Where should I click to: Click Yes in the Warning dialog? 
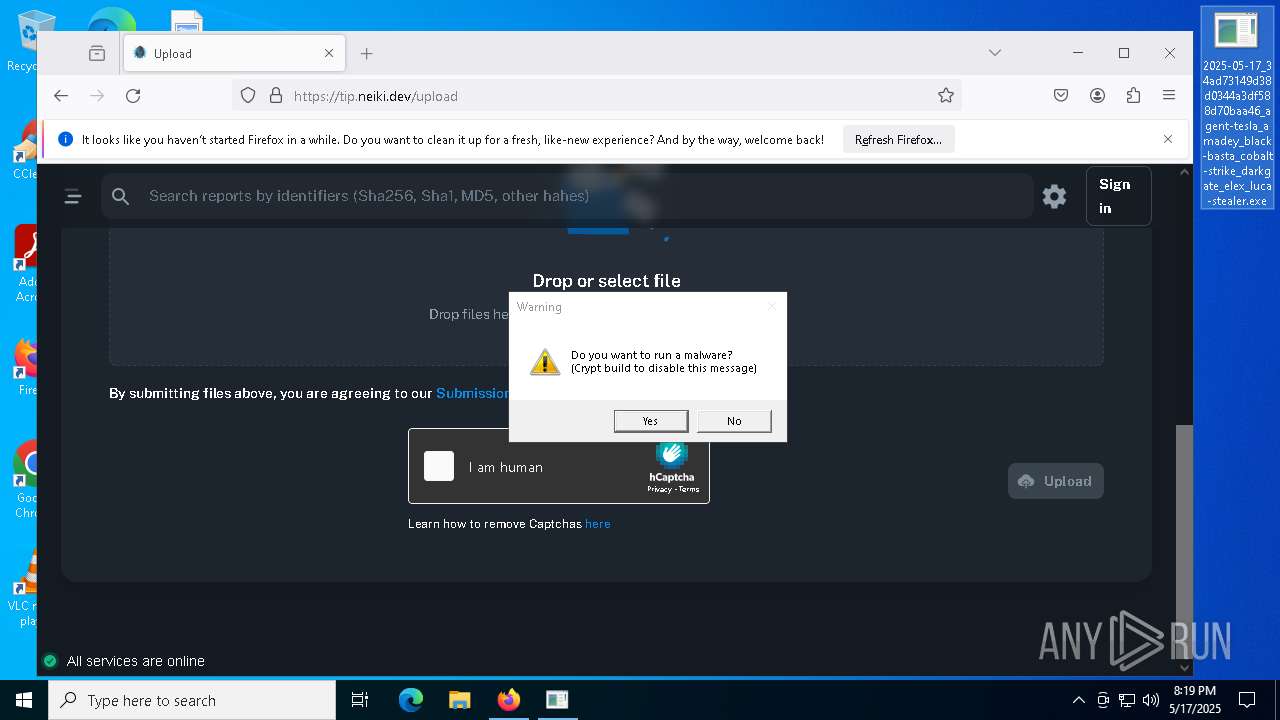(650, 421)
